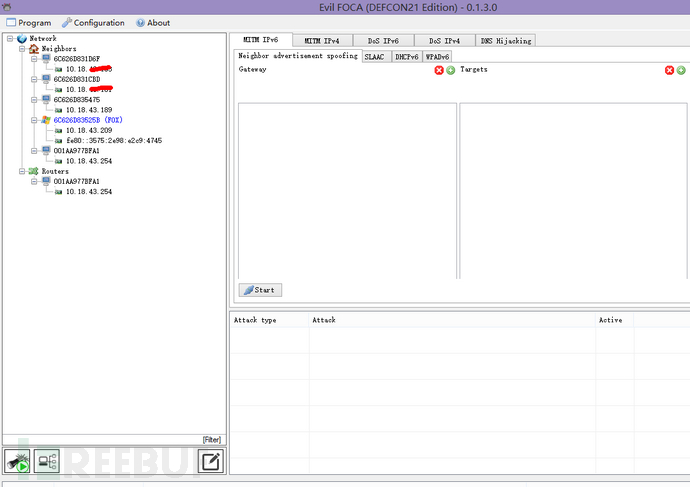
Task: Click the [Filter] field
Action: (114, 439)
